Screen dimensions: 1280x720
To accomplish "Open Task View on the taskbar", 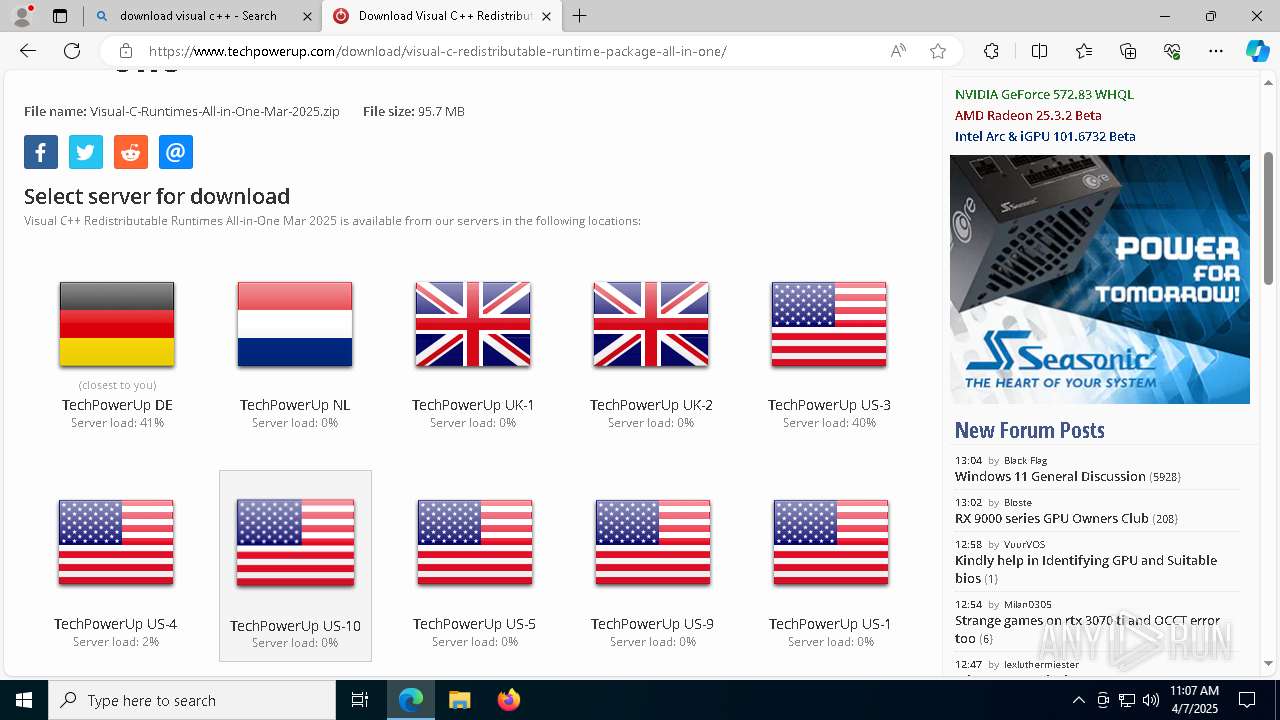I will (360, 700).
